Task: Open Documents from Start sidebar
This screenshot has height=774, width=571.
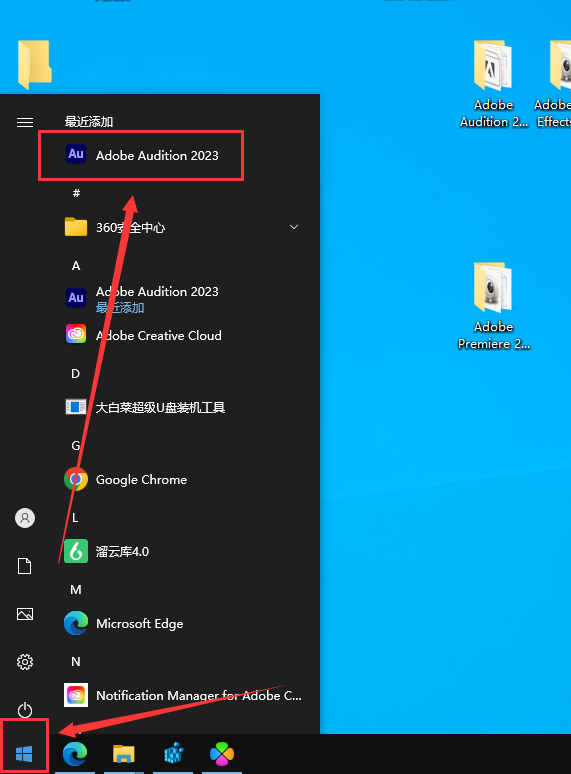Action: click(x=25, y=566)
